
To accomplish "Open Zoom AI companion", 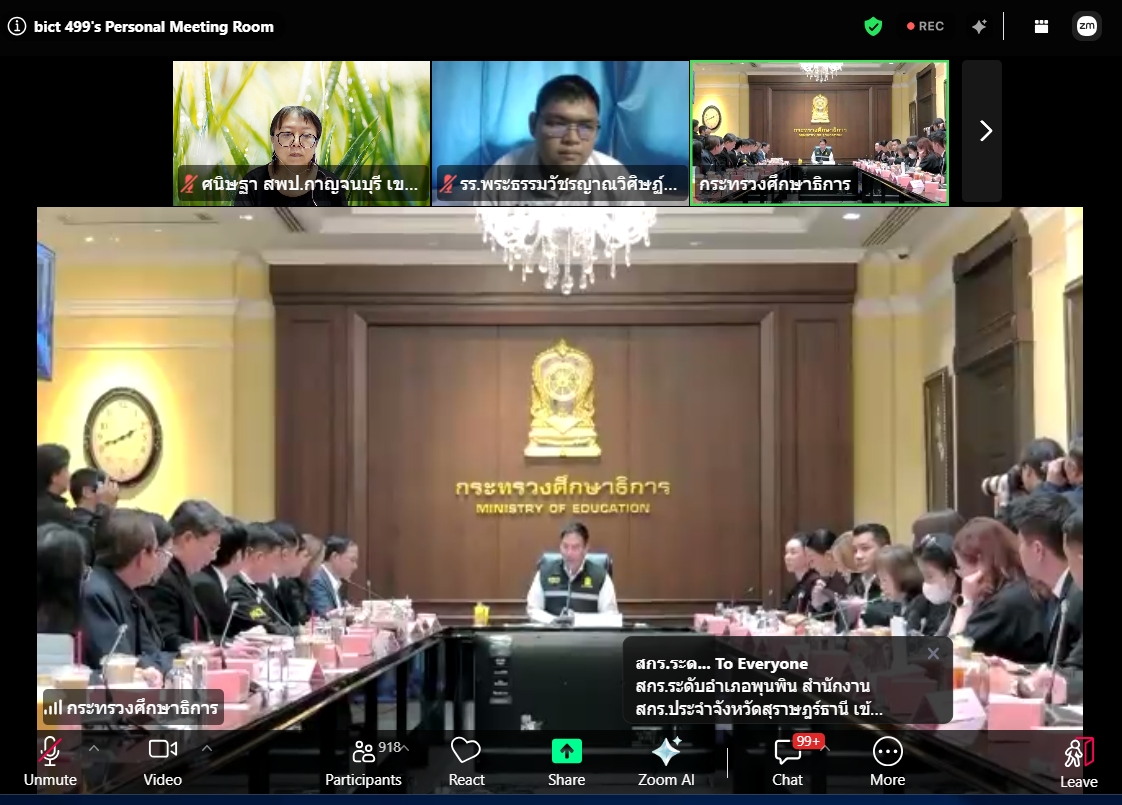I will point(666,763).
